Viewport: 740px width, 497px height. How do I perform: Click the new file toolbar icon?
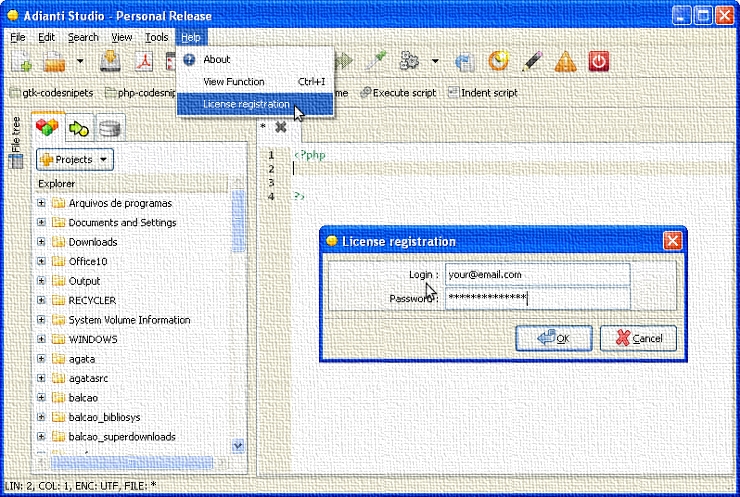22,61
